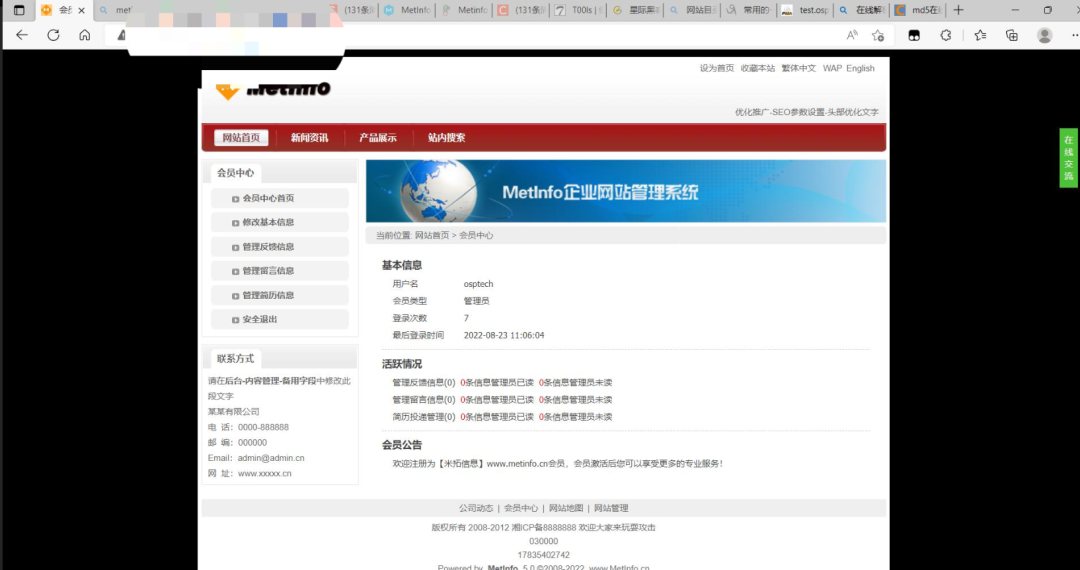Click the last login time 2022-08-23 11:06:04
Viewport: 1080px width, 570px height.
point(504,335)
